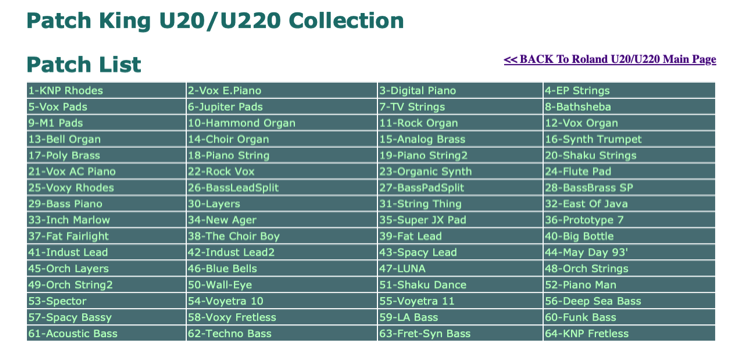The width and height of the screenshot is (745, 360).
Task: Click the 8-Bathsheba patch cell
Action: coord(629,106)
